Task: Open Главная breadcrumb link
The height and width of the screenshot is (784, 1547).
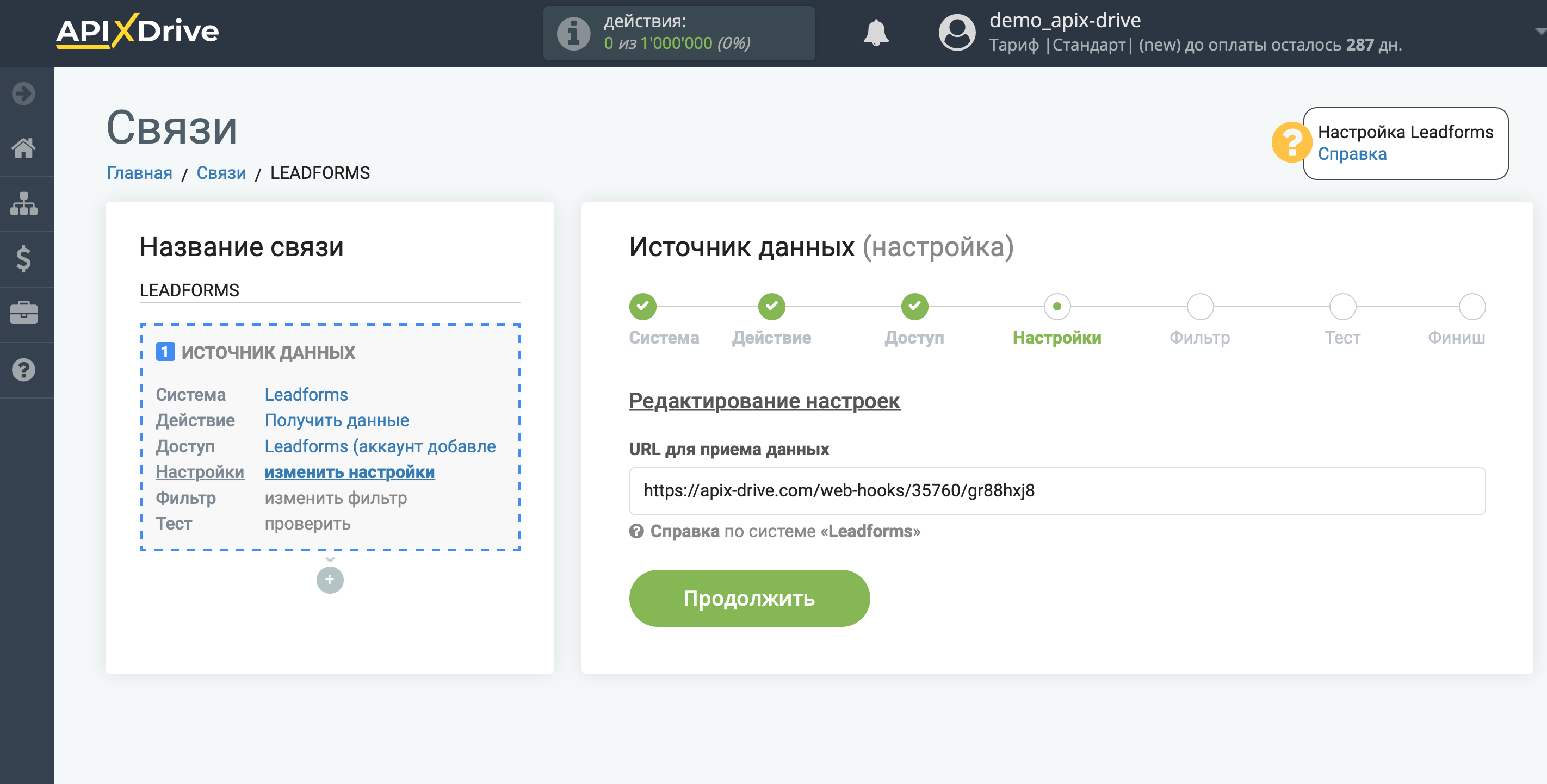Action: [139, 173]
